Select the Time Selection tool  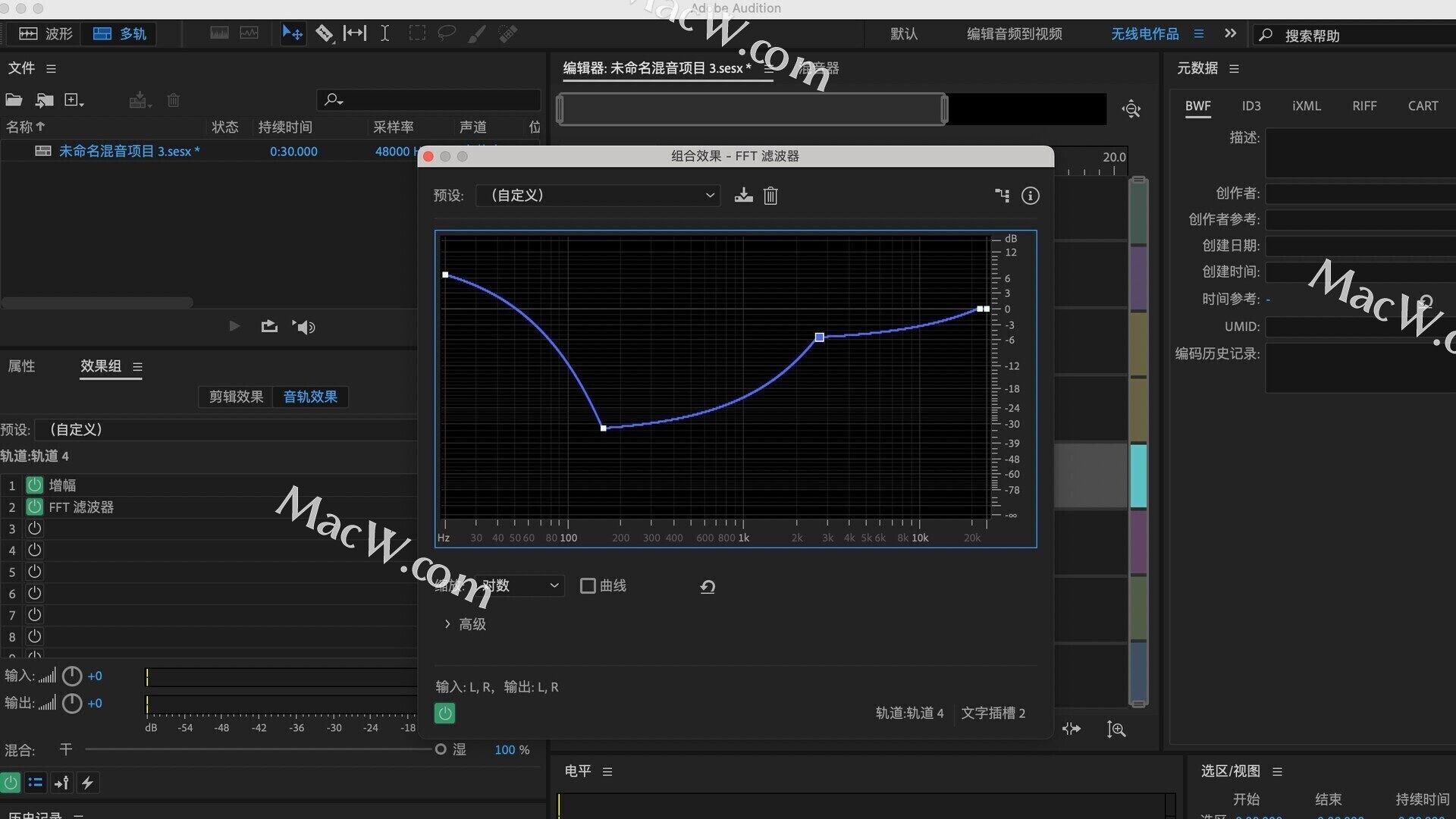(x=384, y=33)
